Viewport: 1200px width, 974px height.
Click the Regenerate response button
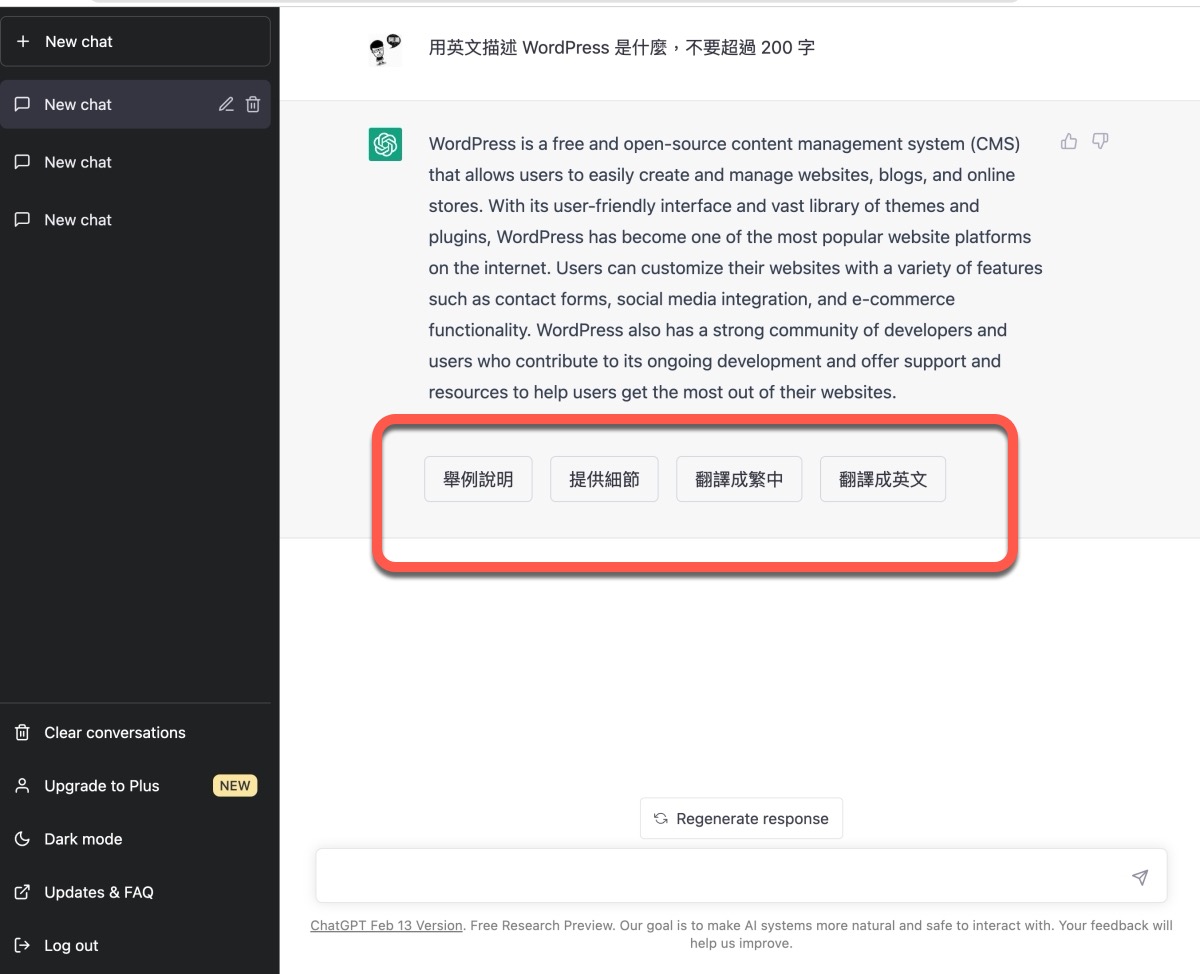point(741,818)
